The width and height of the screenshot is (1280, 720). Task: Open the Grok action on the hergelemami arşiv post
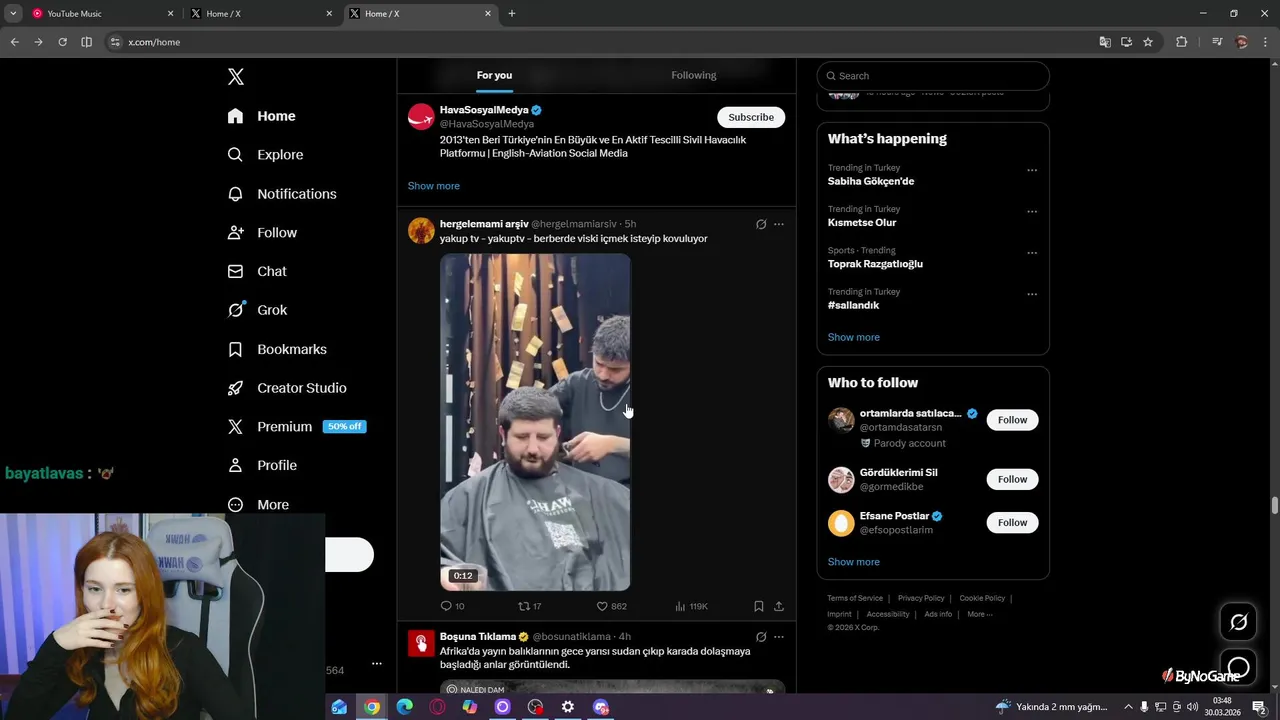click(x=761, y=224)
